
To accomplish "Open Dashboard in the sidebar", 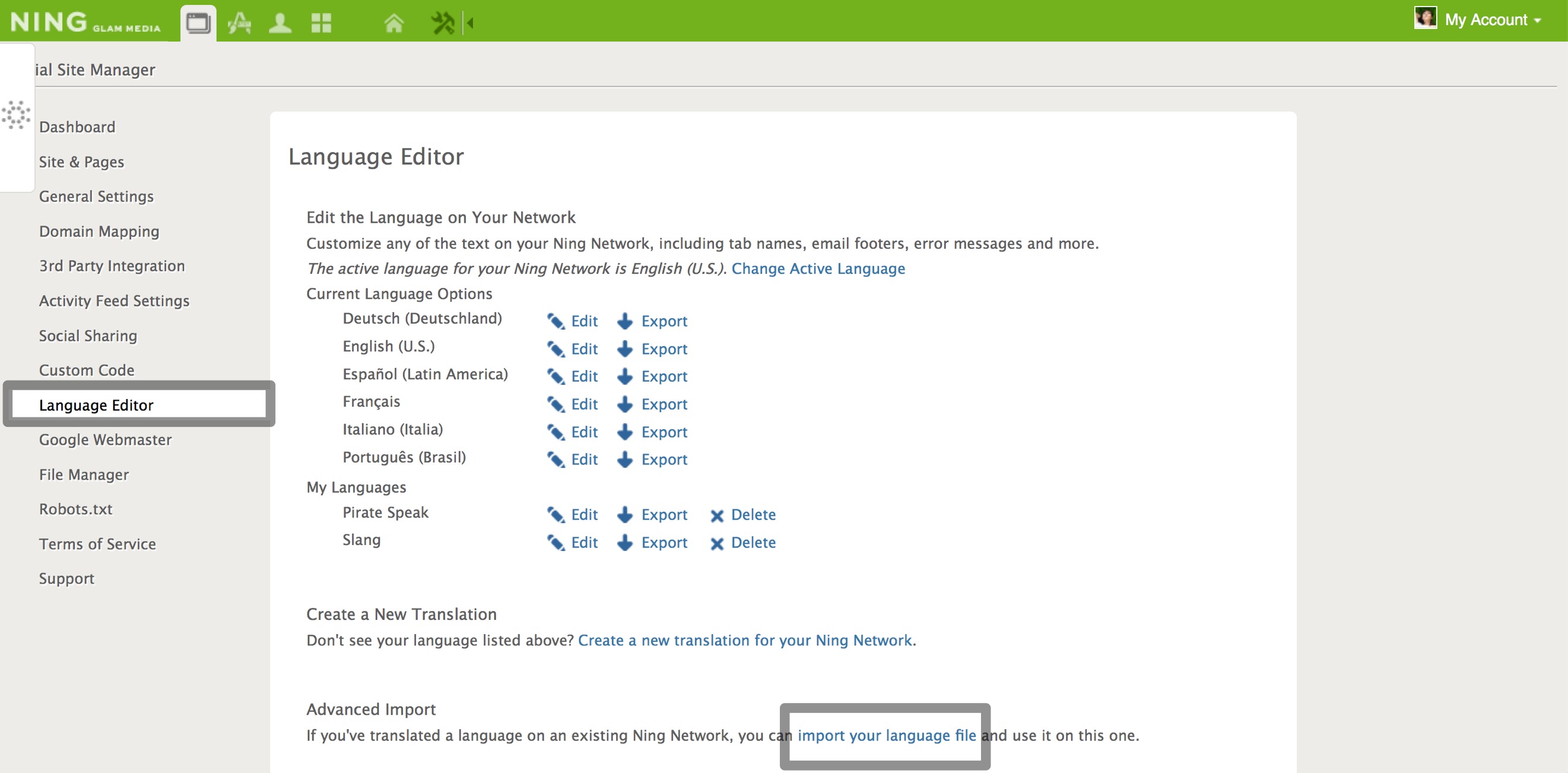I will coord(77,126).
